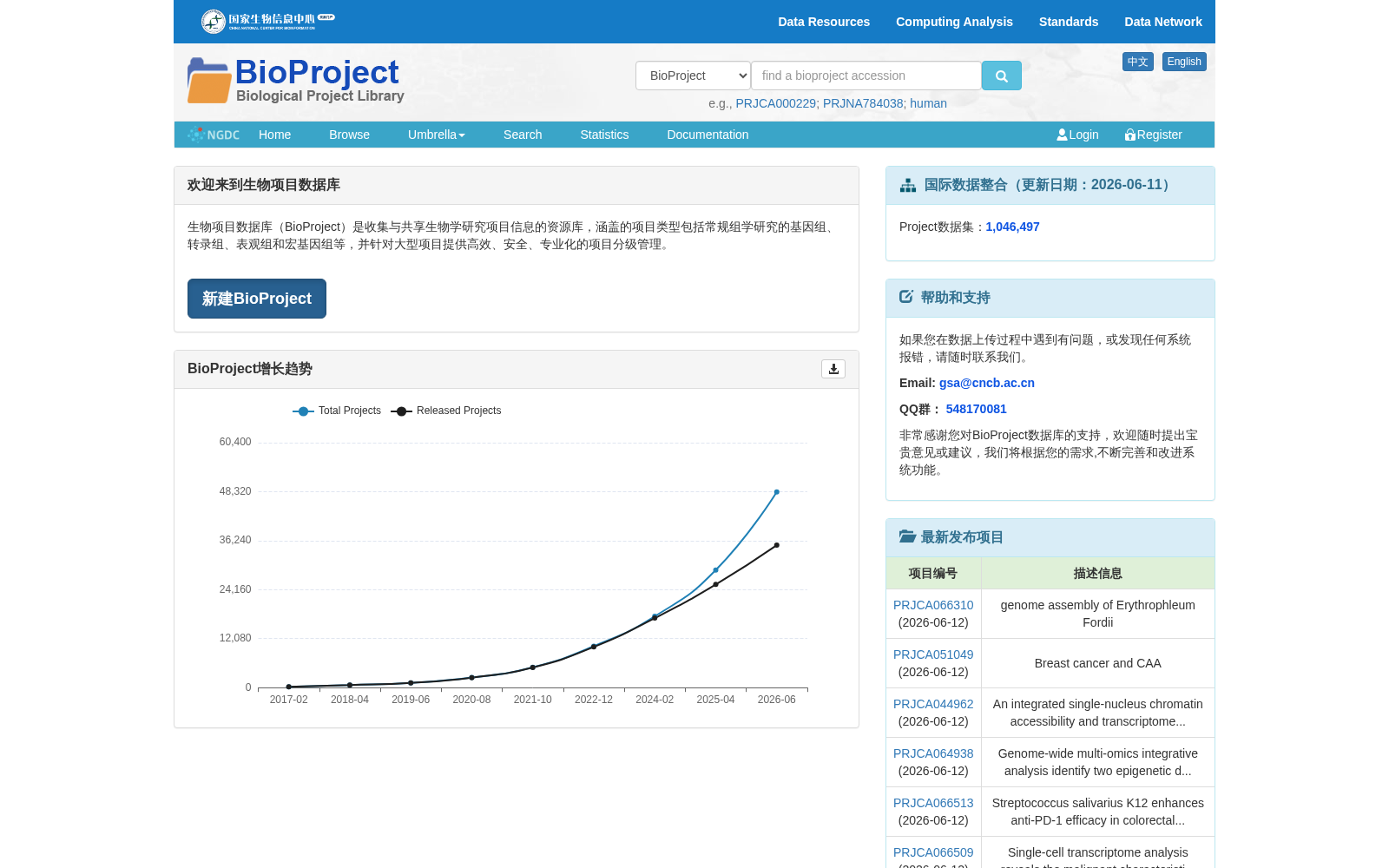Open project PRJCA066310
Viewport: 1389px width, 868px height.
[x=933, y=605]
